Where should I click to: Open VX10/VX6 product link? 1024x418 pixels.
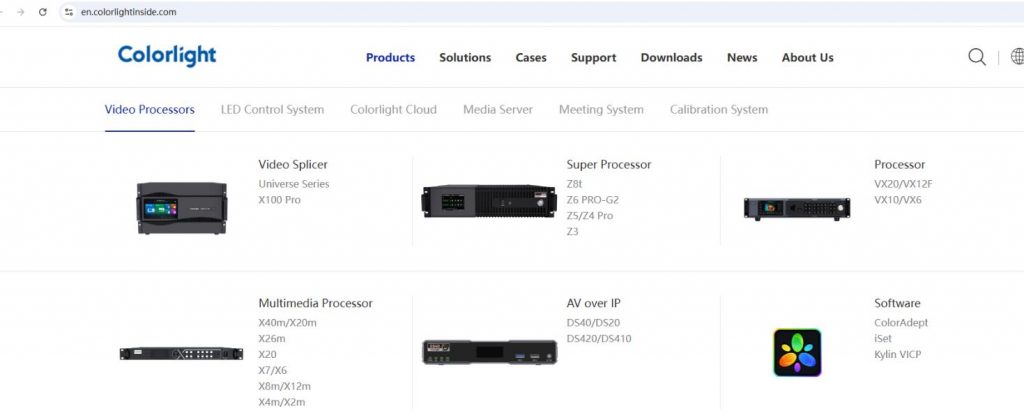point(898,200)
